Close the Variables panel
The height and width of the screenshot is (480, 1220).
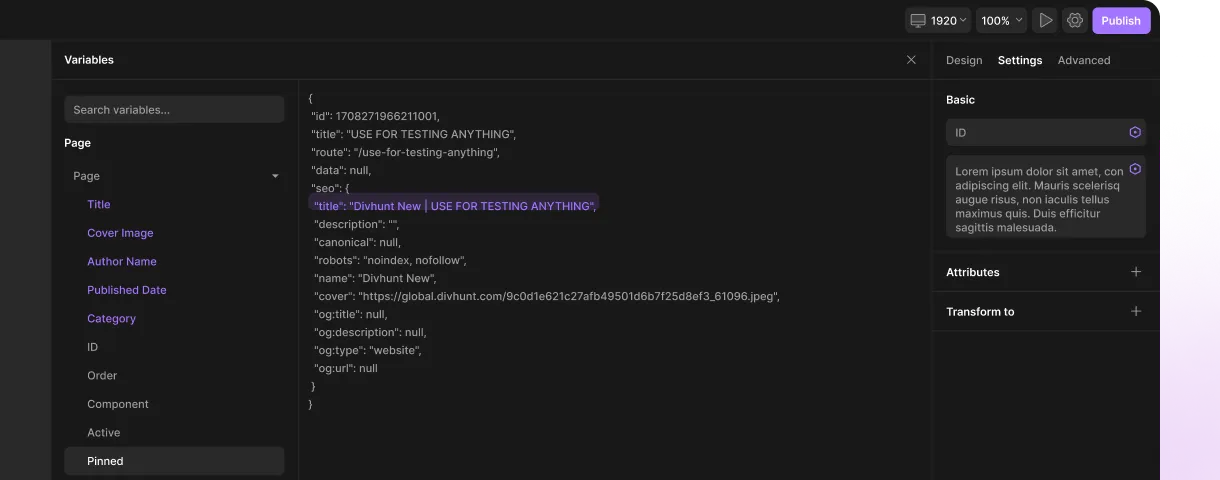911,60
